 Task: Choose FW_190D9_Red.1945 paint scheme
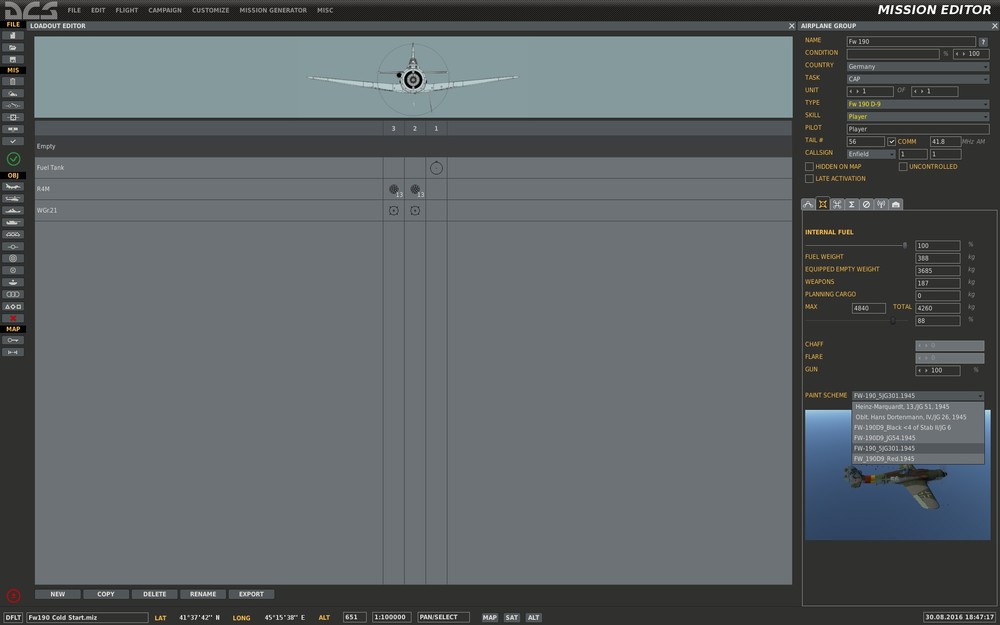(918, 459)
